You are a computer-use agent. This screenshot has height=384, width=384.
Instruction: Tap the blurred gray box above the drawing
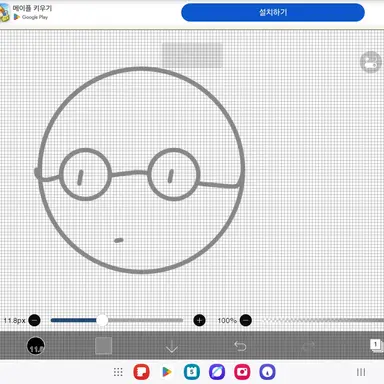(x=192, y=55)
